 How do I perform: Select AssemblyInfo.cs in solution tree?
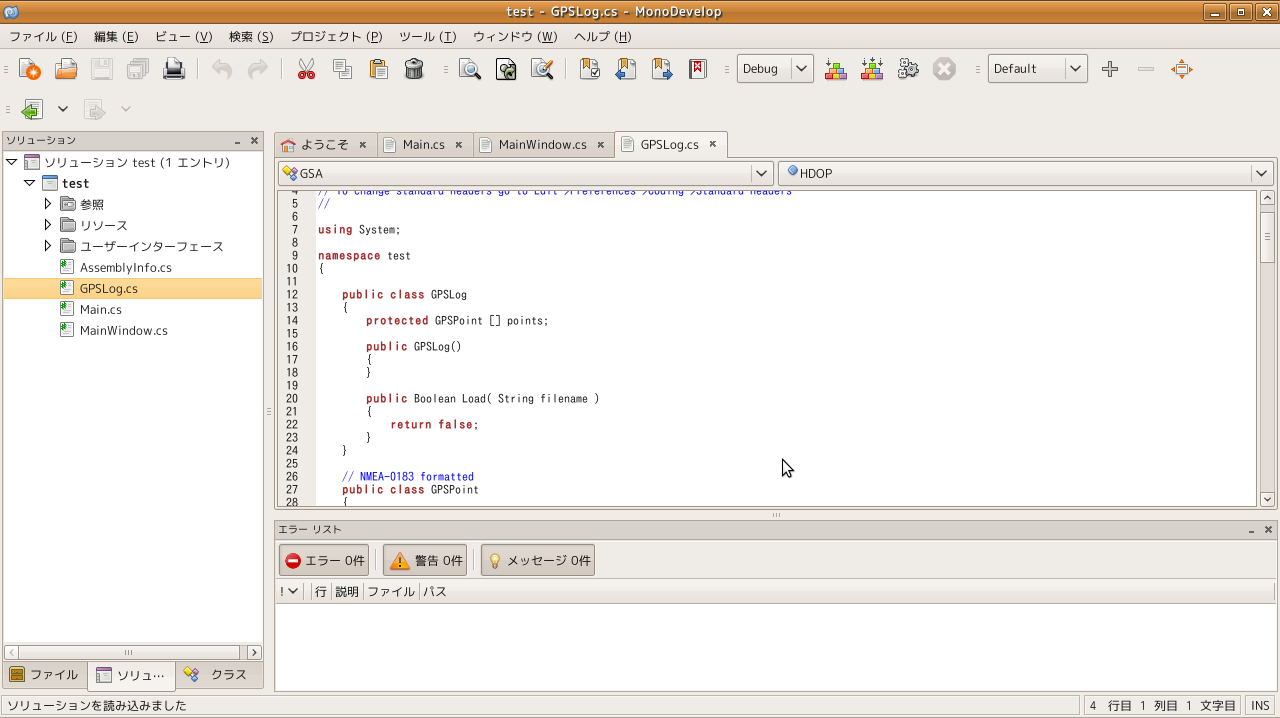point(126,267)
